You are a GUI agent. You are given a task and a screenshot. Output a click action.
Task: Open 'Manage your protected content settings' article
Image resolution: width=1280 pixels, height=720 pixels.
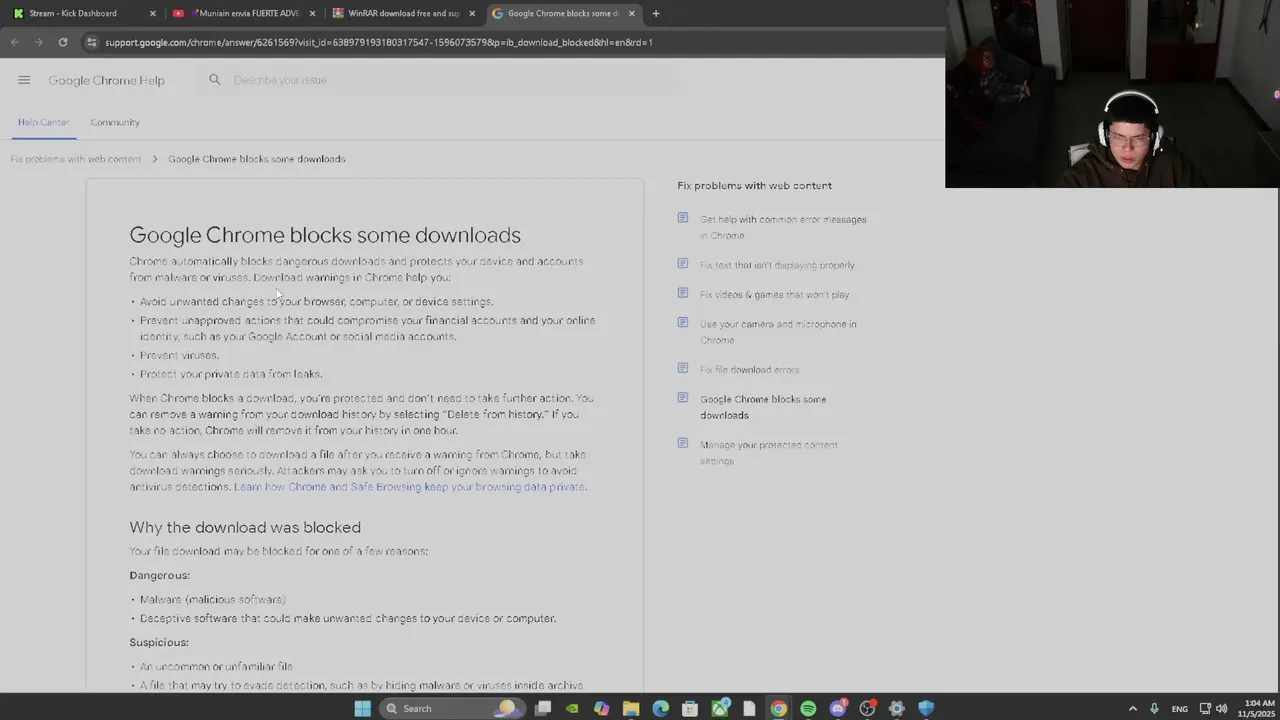769,453
